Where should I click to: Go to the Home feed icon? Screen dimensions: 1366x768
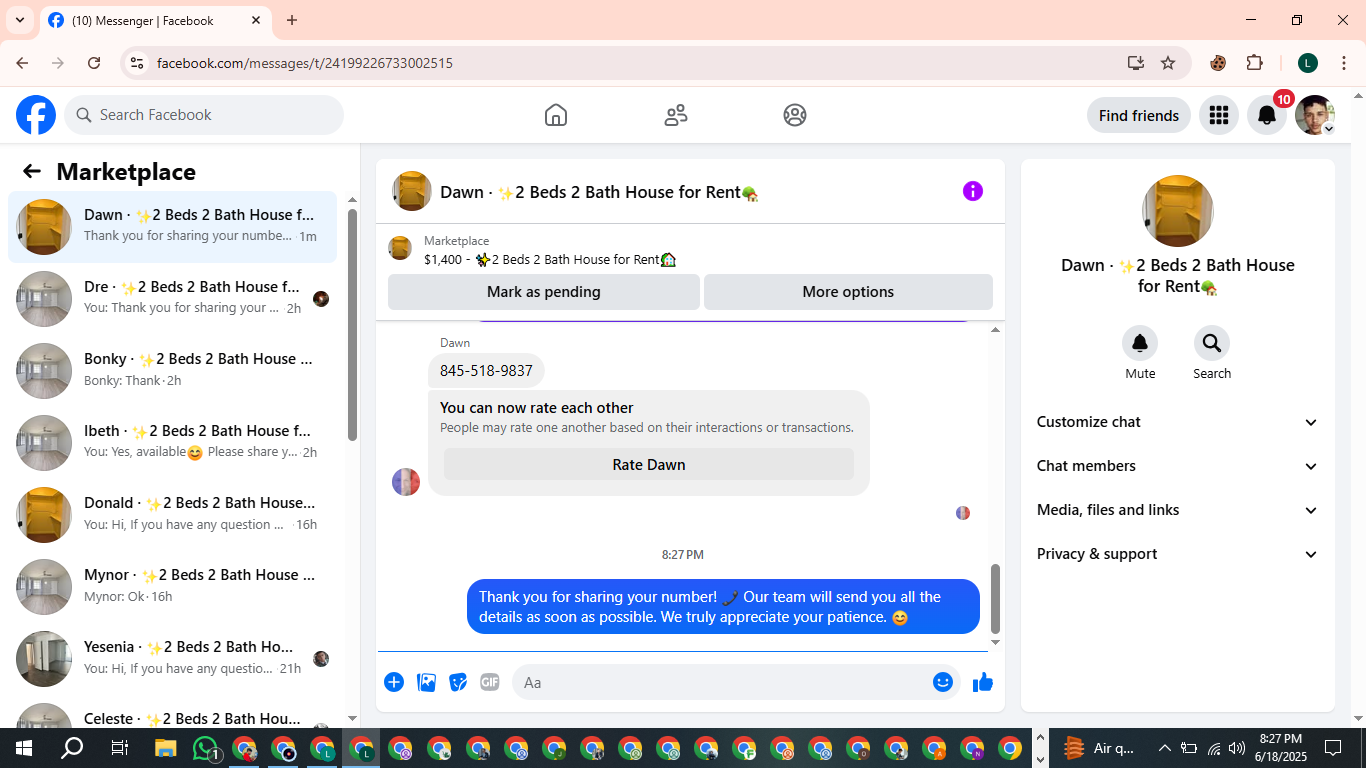[556, 115]
